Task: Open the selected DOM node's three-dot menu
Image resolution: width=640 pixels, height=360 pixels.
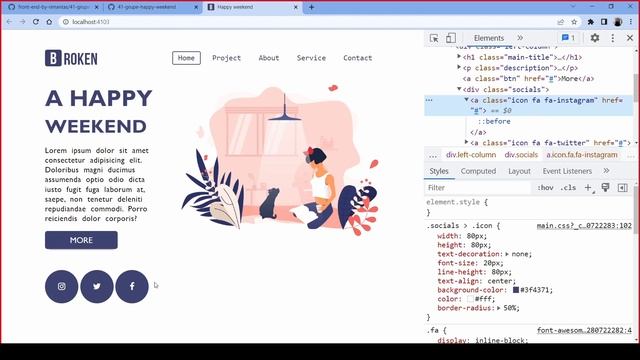Action: tap(429, 100)
